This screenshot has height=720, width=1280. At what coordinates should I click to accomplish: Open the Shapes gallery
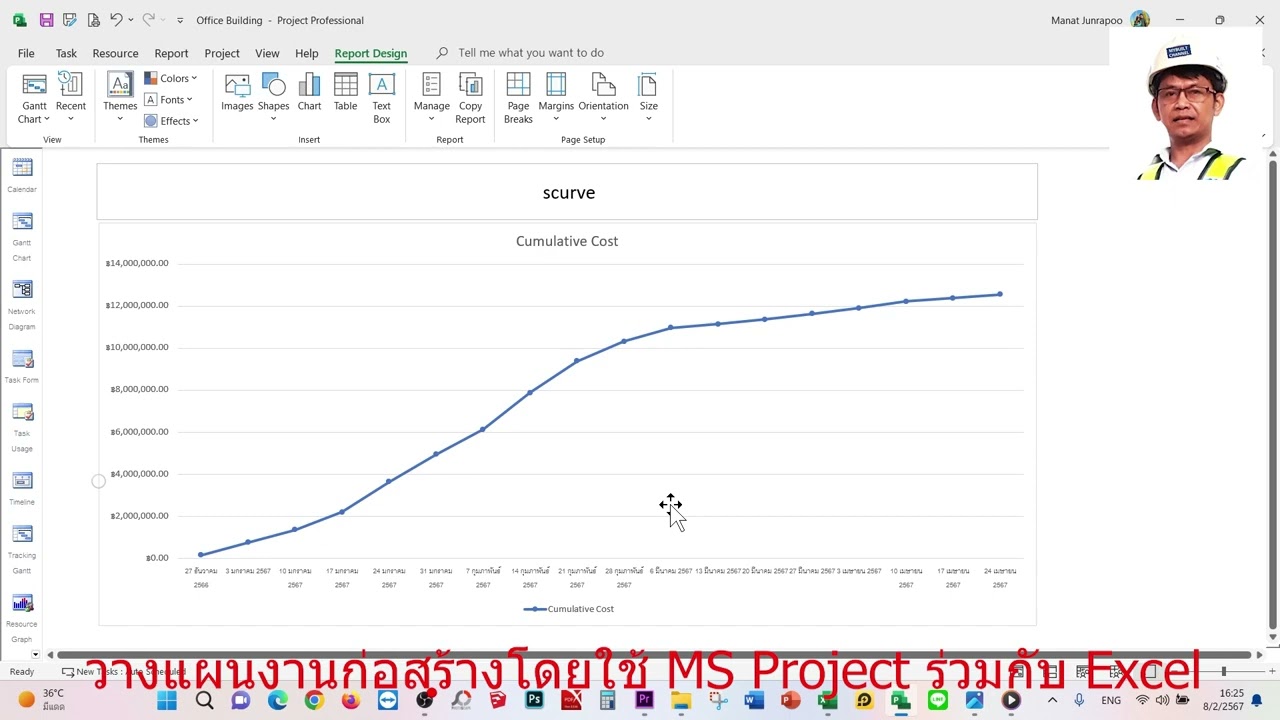[273, 98]
